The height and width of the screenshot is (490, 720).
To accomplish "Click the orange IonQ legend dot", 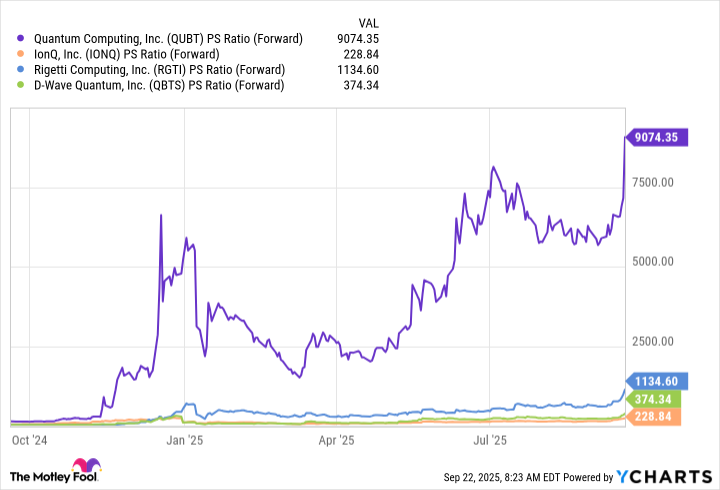I will pyautogui.click(x=21, y=54).
